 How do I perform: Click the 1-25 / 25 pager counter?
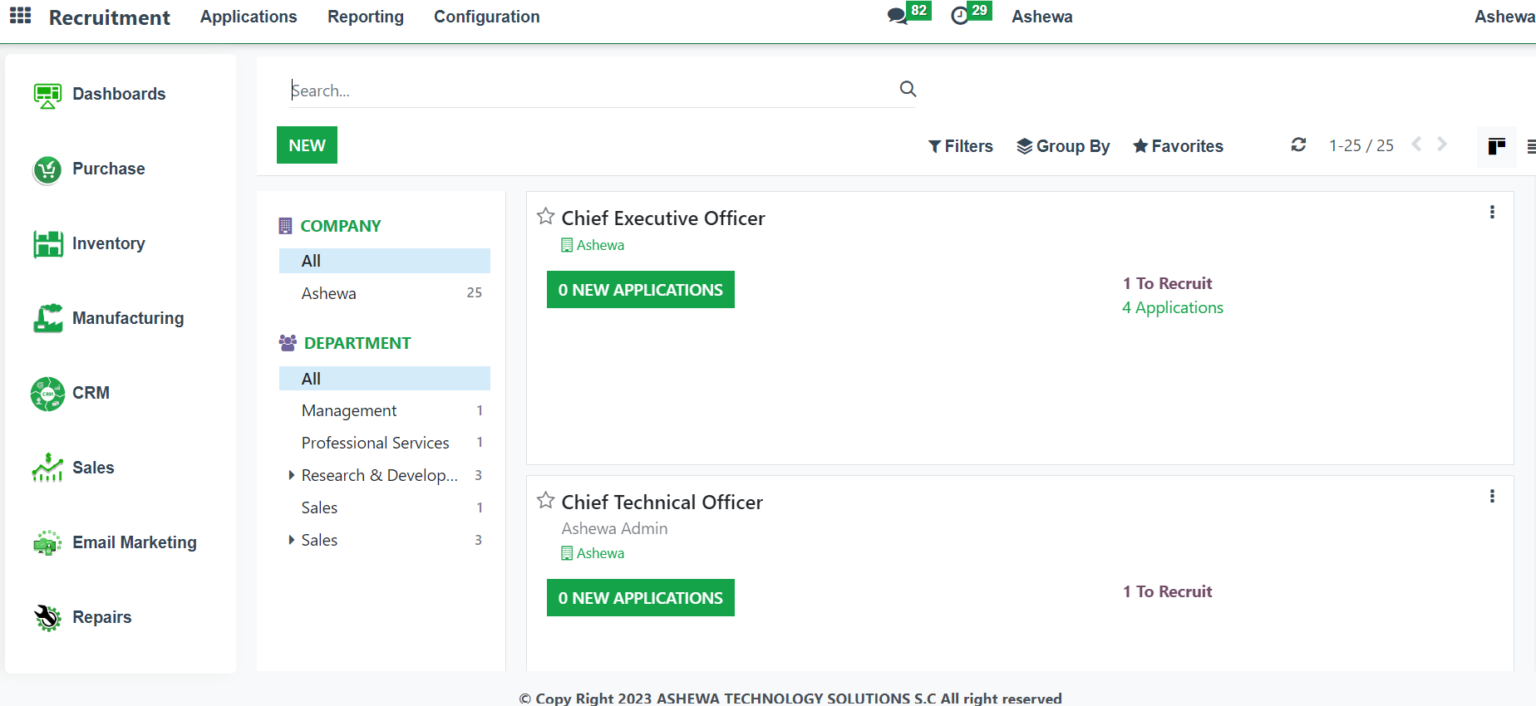pyautogui.click(x=1361, y=146)
